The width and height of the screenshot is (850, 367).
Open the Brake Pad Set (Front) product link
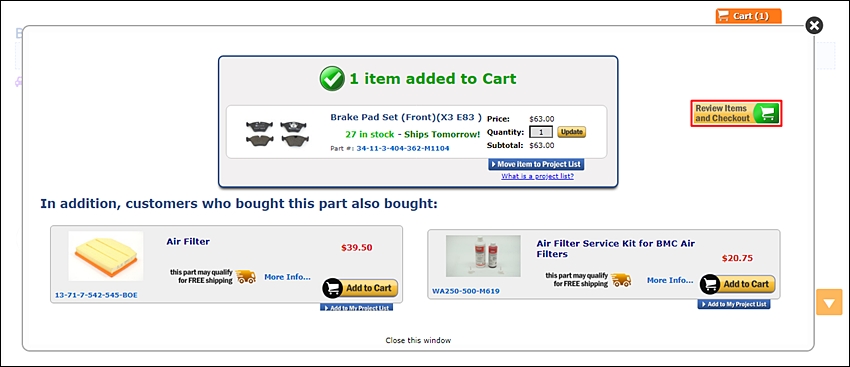point(406,117)
